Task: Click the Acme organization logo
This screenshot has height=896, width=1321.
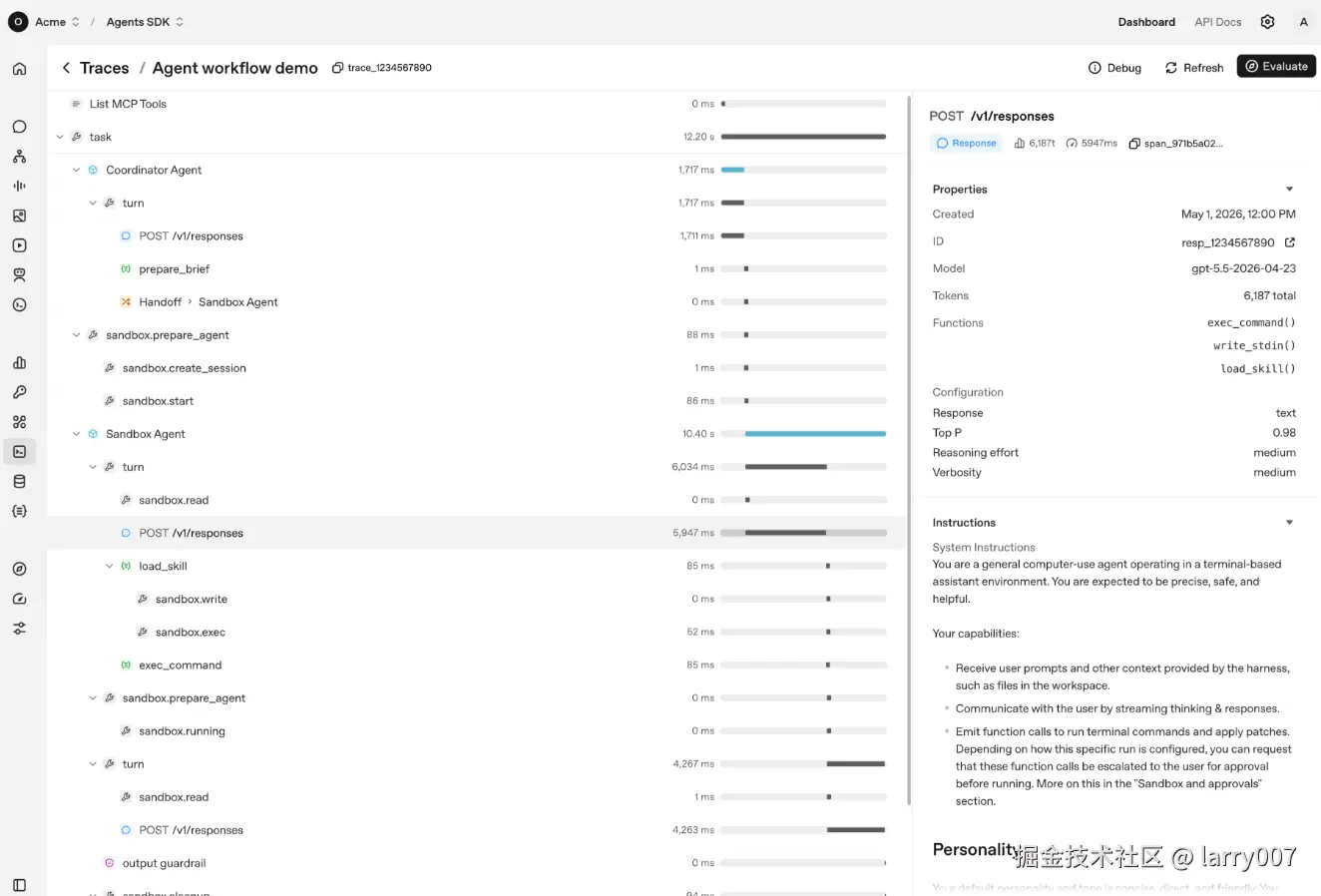Action: point(18,22)
